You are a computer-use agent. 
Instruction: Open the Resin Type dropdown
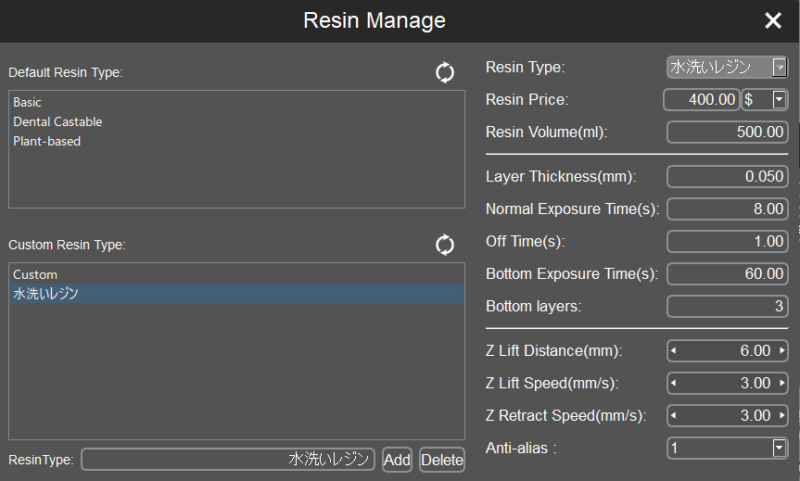(779, 67)
